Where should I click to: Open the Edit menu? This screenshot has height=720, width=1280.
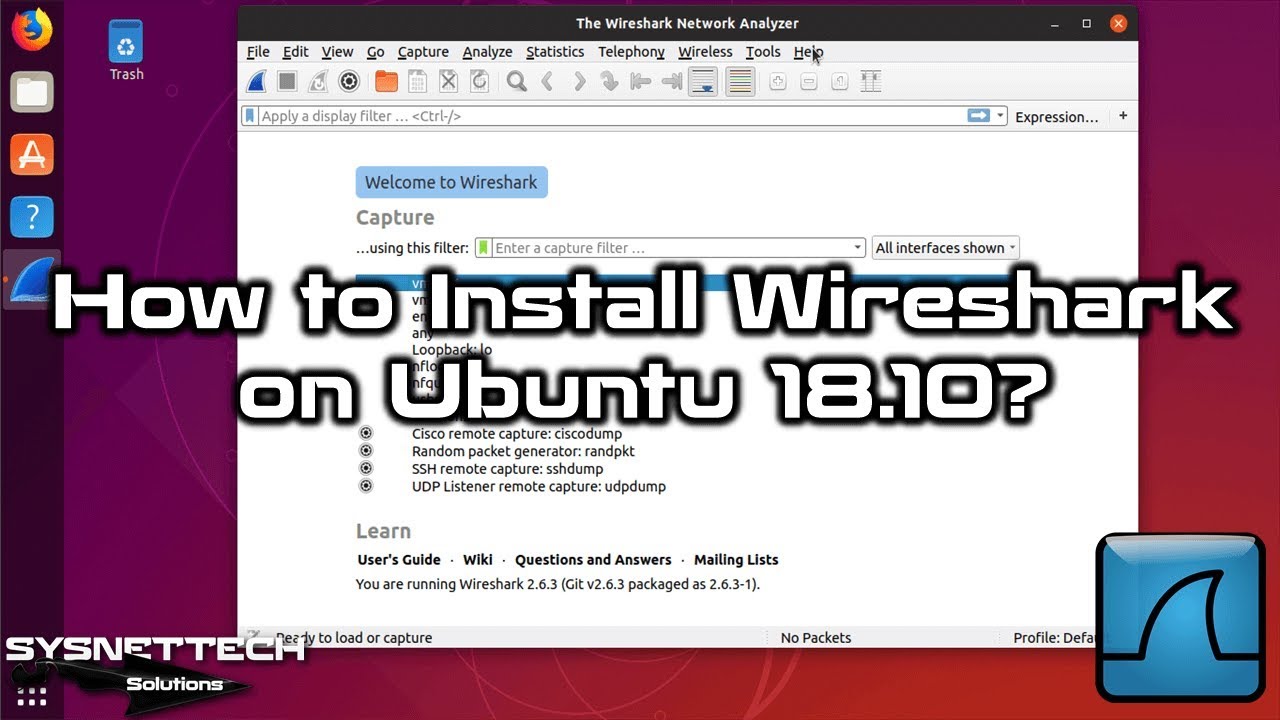(295, 52)
